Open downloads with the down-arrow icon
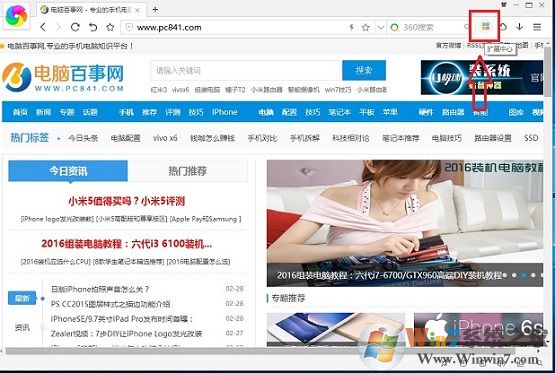Image resolution: width=555 pixels, height=373 pixels. (519, 27)
